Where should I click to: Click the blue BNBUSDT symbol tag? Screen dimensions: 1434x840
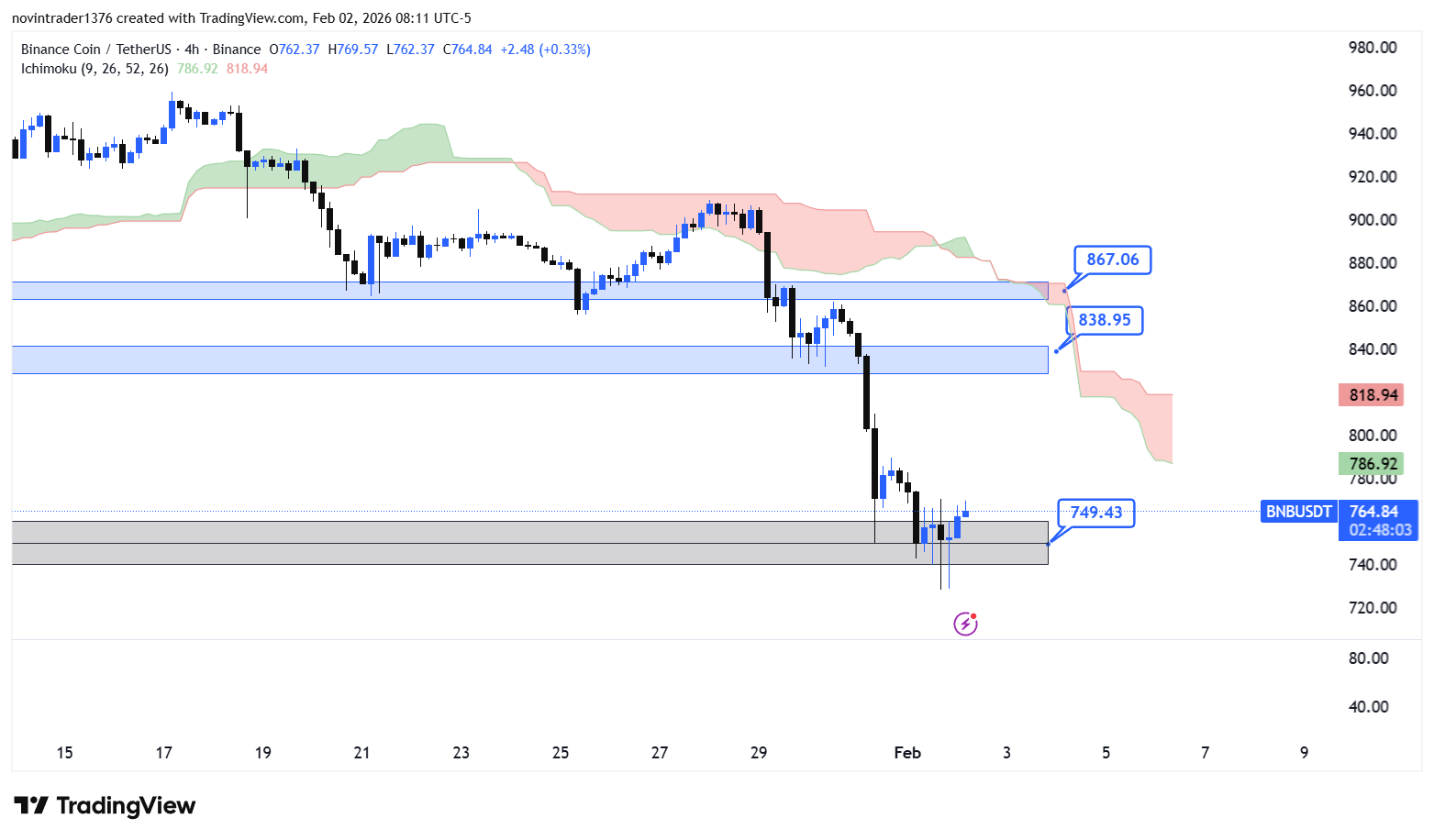[x=1298, y=512]
